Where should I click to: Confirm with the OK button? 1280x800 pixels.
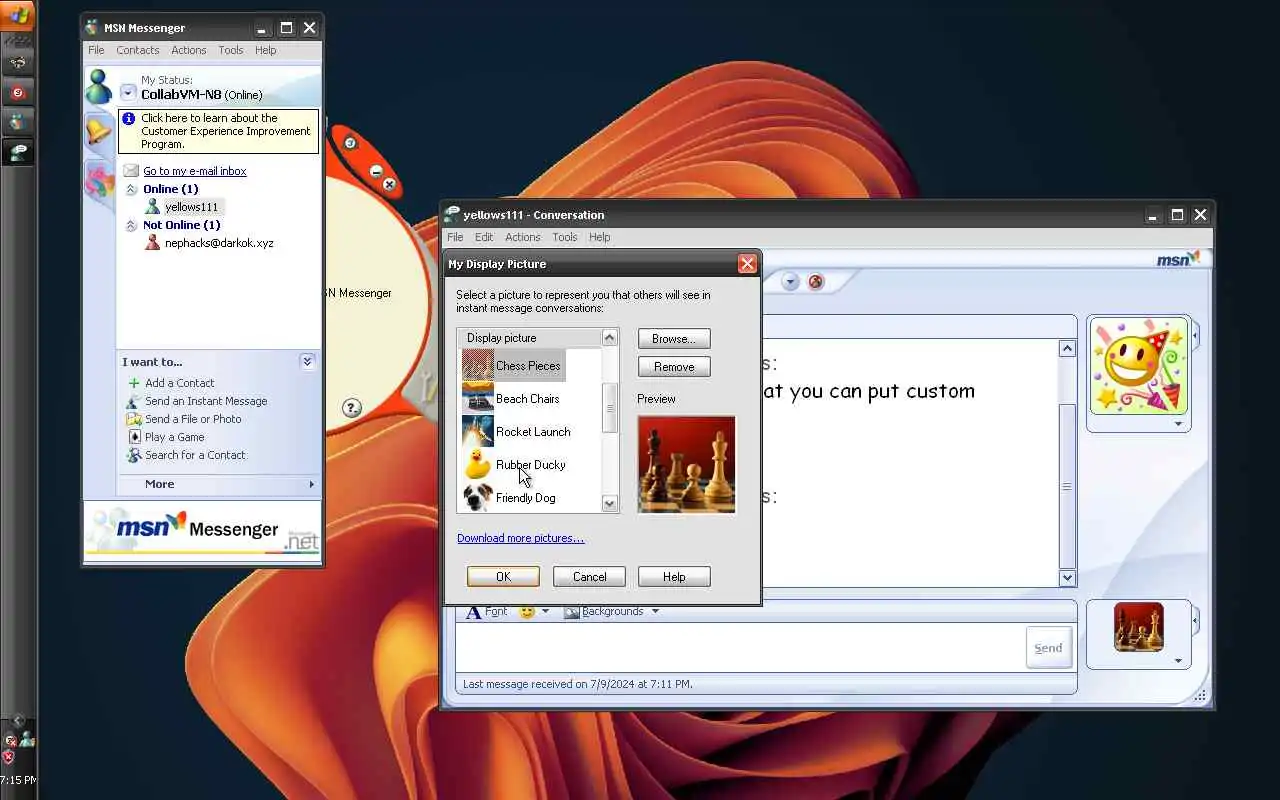(503, 577)
